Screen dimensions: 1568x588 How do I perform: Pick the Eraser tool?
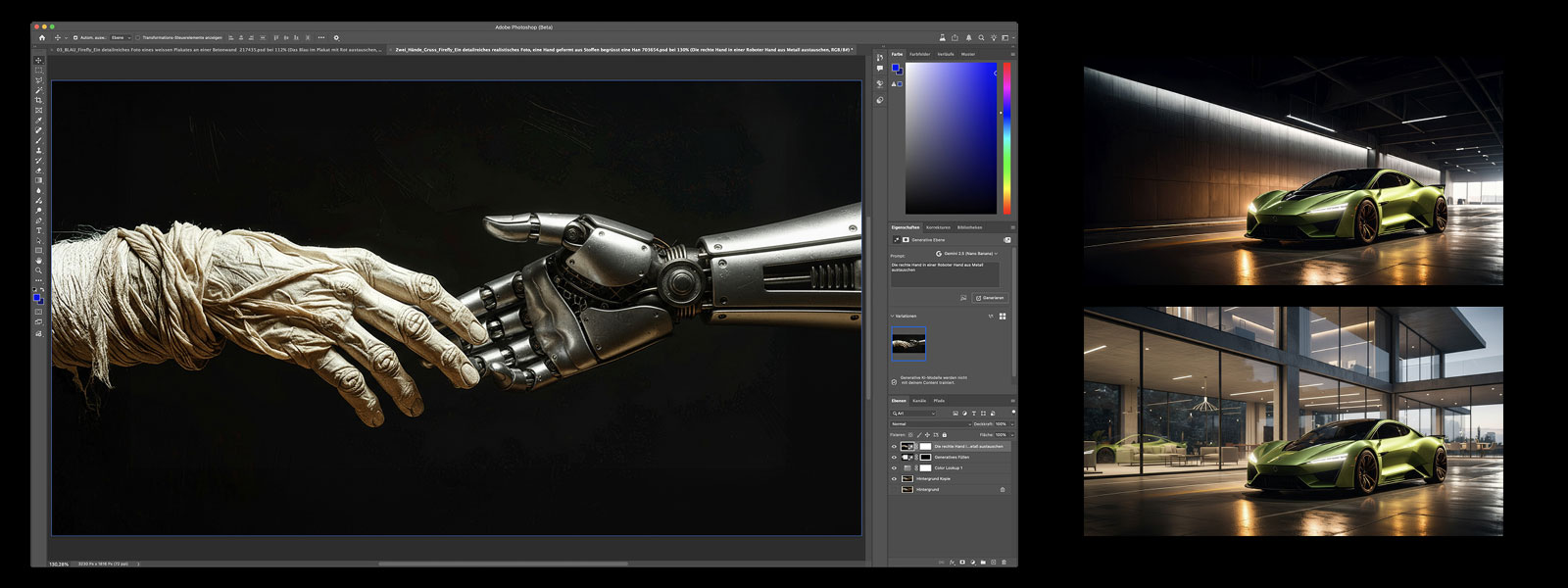tap(39, 171)
